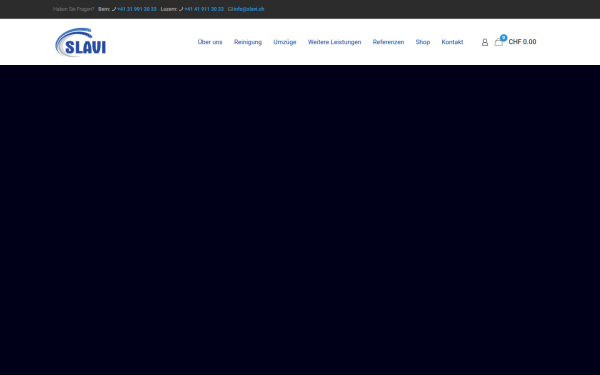Open the user account icon

tap(484, 42)
